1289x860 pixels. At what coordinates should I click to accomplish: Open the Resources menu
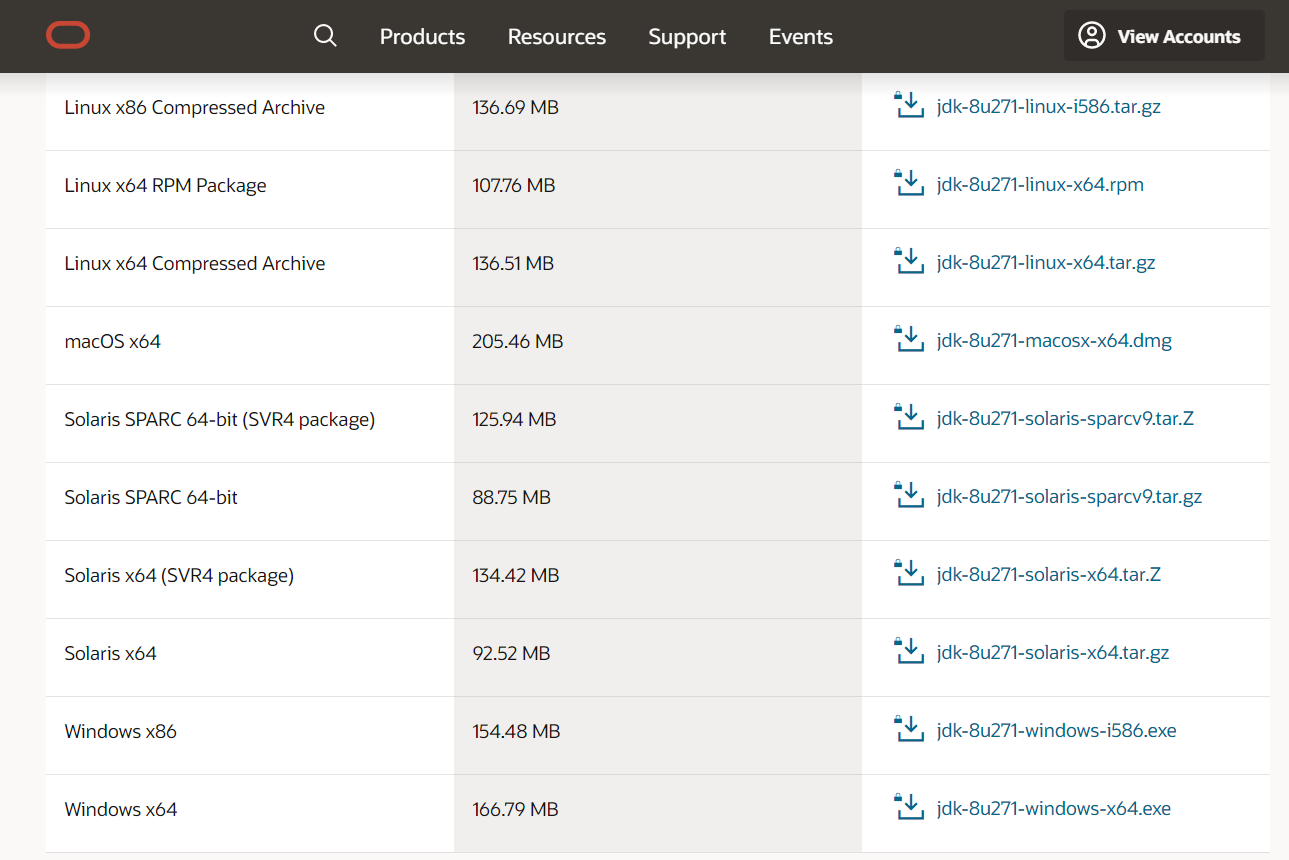pos(557,37)
